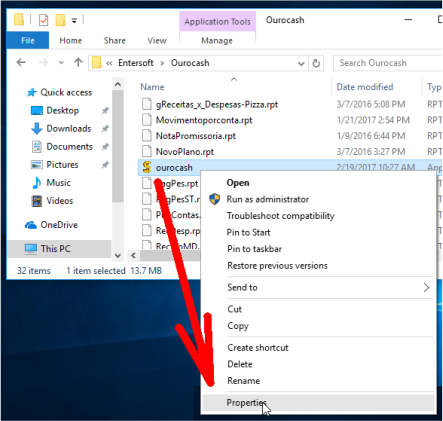The height and width of the screenshot is (421, 443).
Task: Open the recent locations dropdown arrow
Action: [61, 62]
